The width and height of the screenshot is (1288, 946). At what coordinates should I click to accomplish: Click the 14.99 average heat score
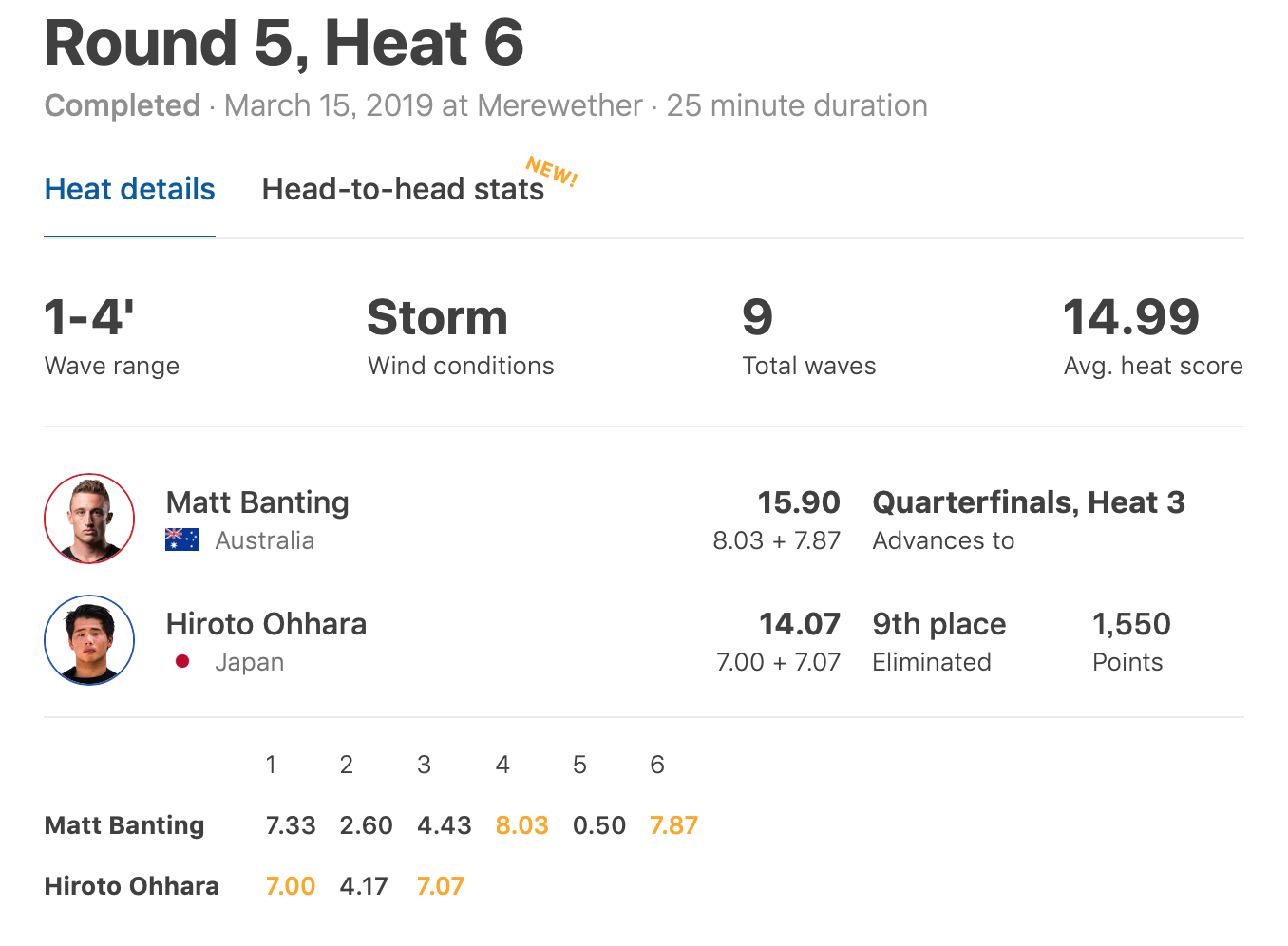pos(1131,317)
